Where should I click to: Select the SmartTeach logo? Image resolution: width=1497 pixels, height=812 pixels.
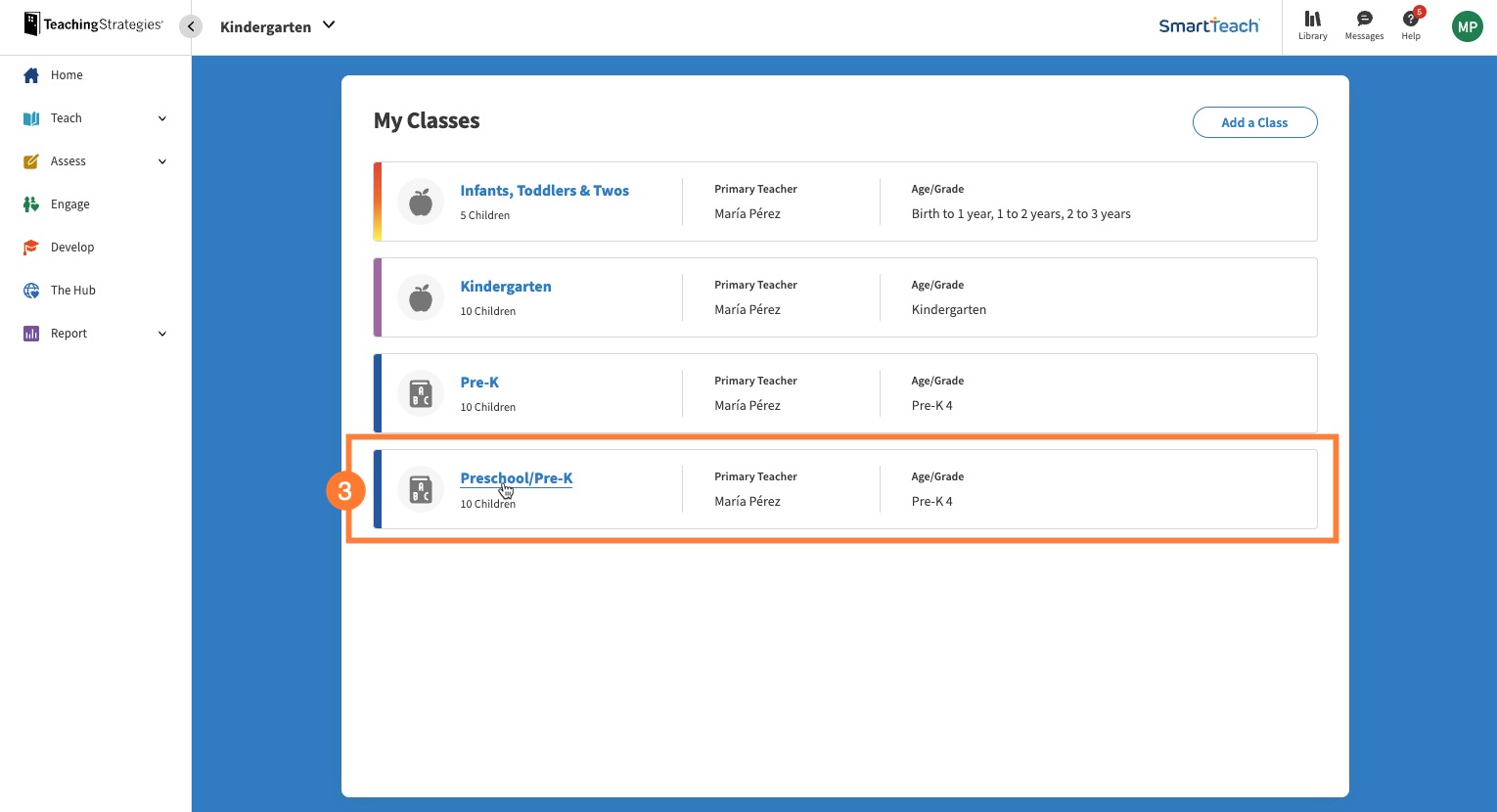point(1209,26)
